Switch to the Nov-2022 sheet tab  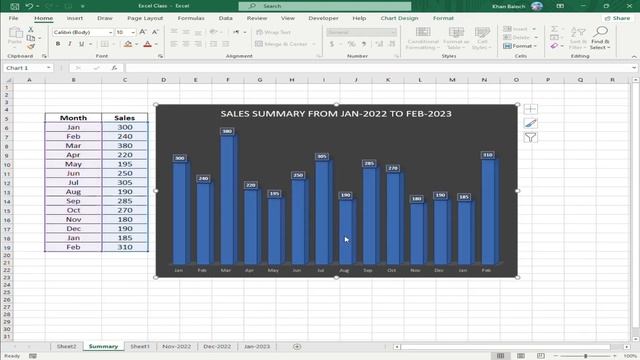176,347
